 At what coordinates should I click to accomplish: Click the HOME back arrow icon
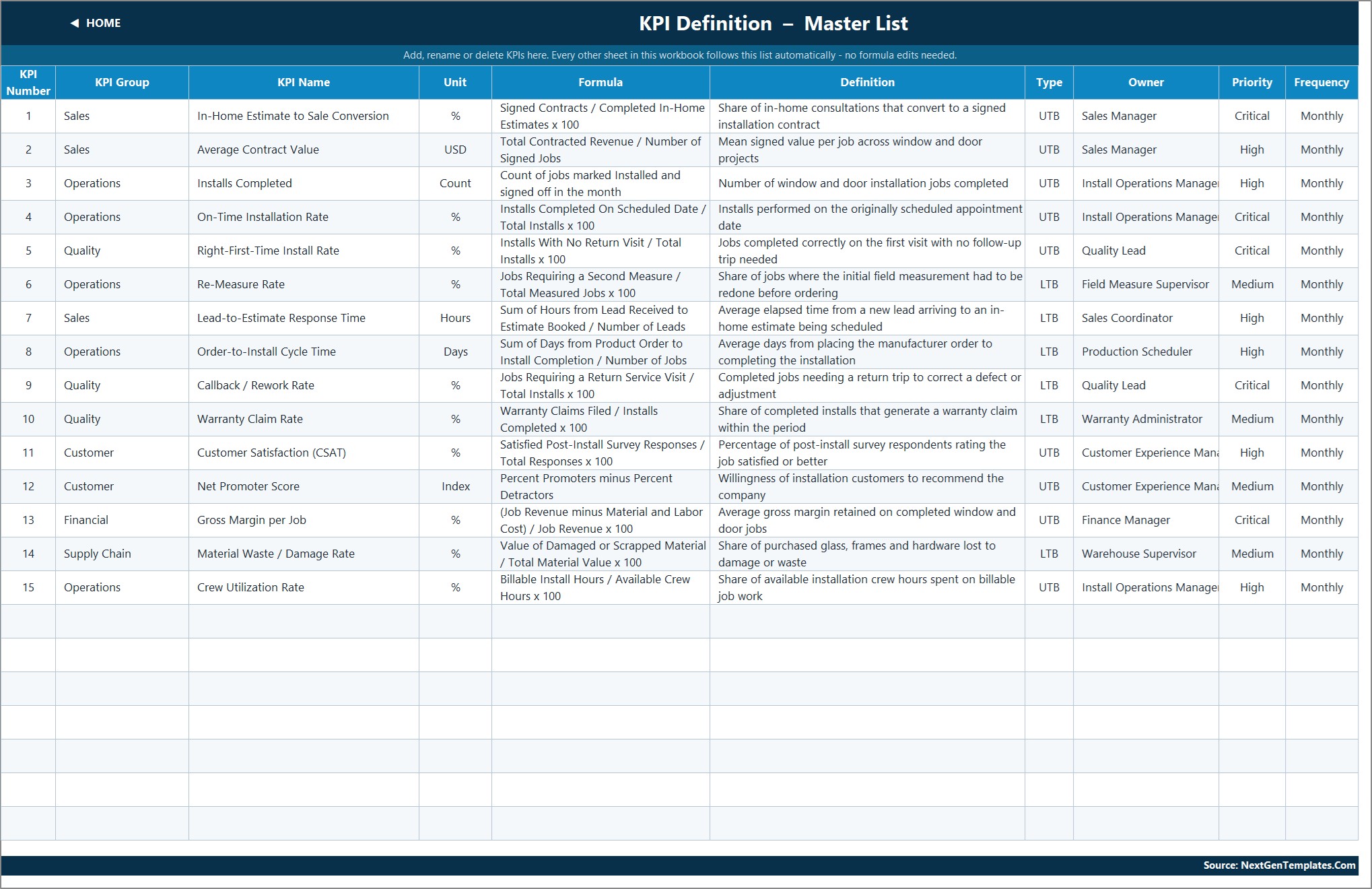pos(74,23)
